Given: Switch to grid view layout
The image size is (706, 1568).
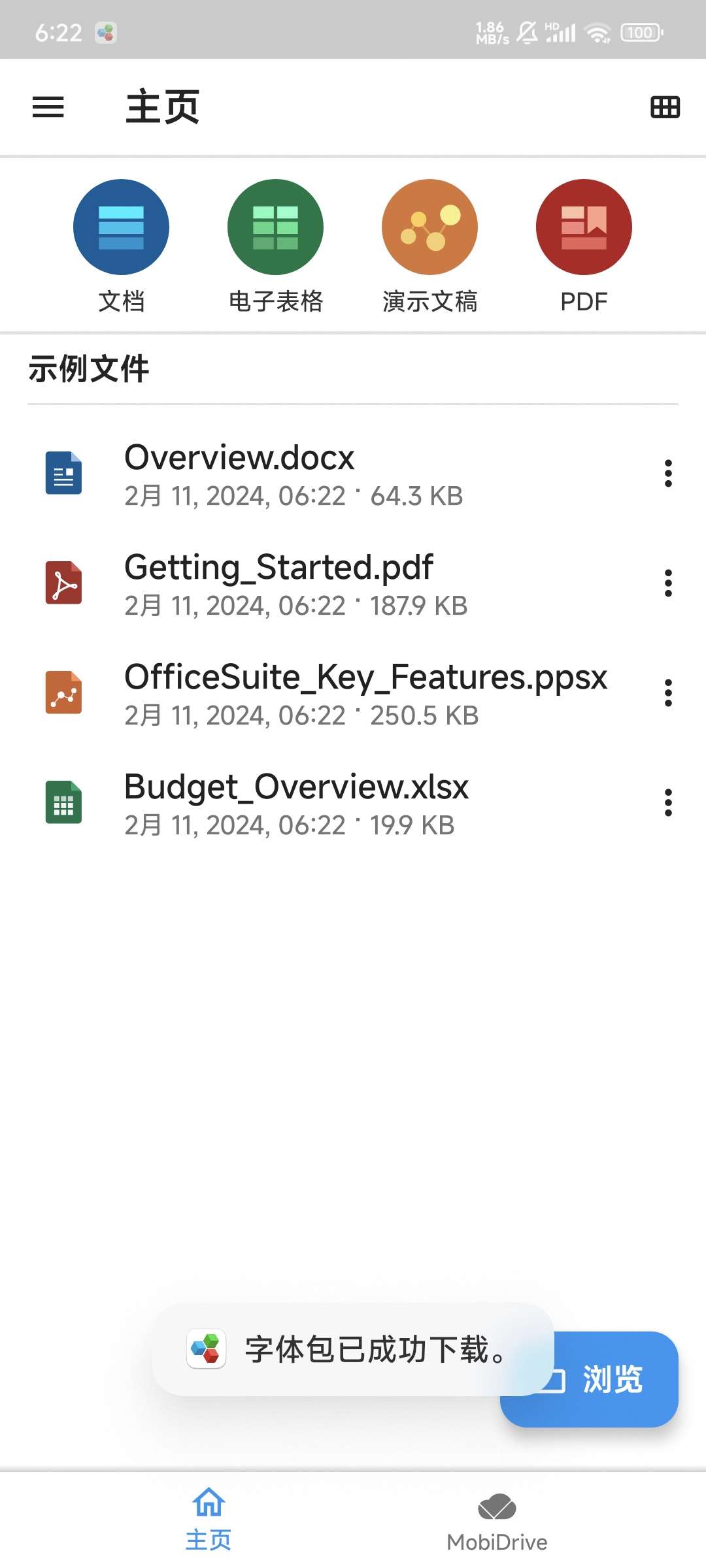Looking at the screenshot, I should (665, 107).
